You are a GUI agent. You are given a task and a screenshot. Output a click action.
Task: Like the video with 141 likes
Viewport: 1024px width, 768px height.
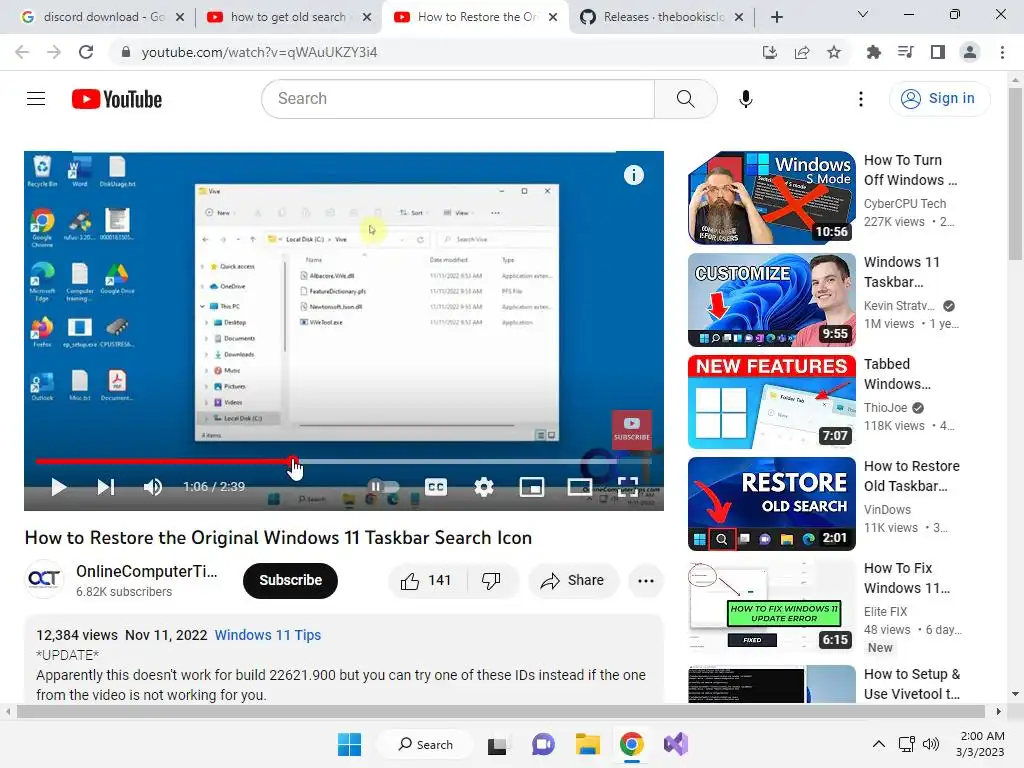pos(426,581)
